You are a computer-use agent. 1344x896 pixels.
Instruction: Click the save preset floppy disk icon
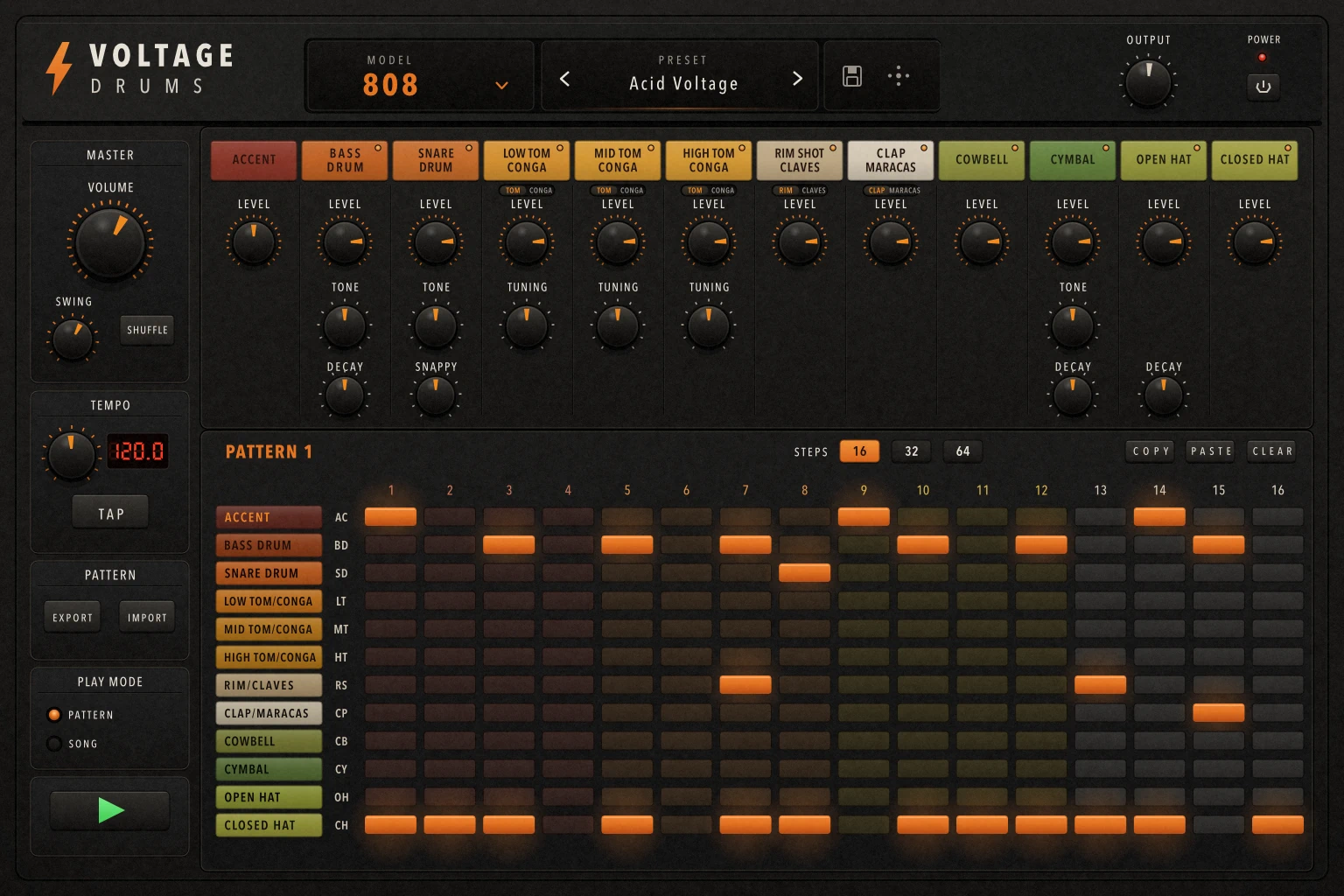pyautogui.click(x=851, y=76)
